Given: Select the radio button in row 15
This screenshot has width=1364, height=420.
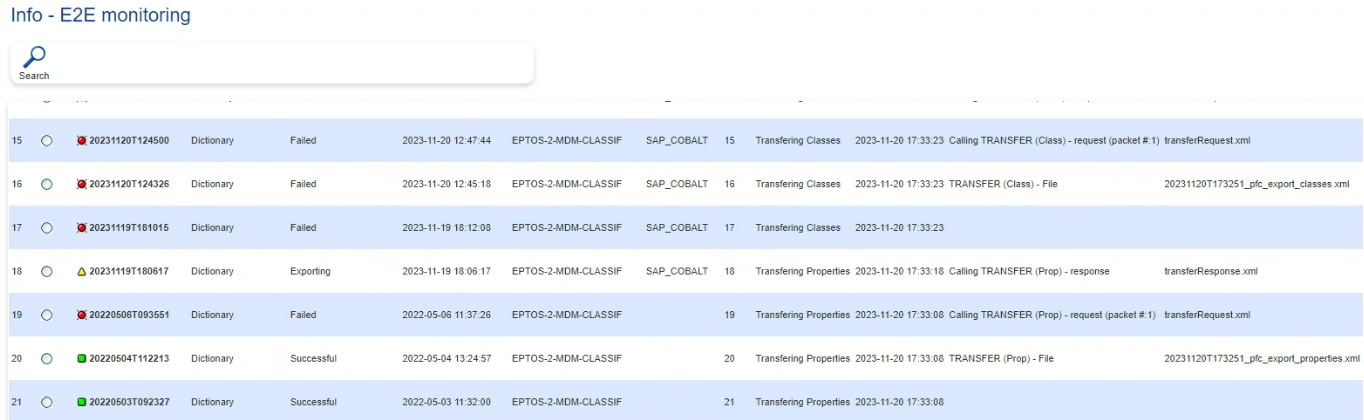Looking at the screenshot, I should [46, 141].
